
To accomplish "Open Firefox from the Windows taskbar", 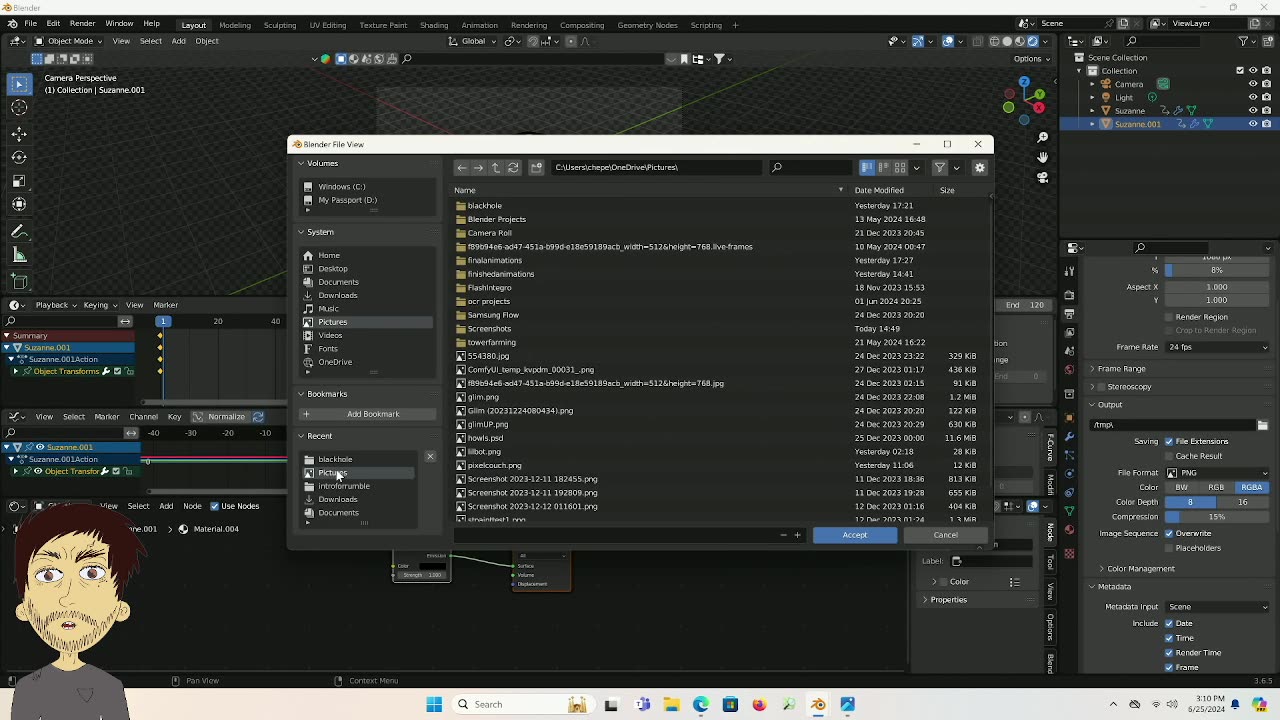I will coord(759,705).
